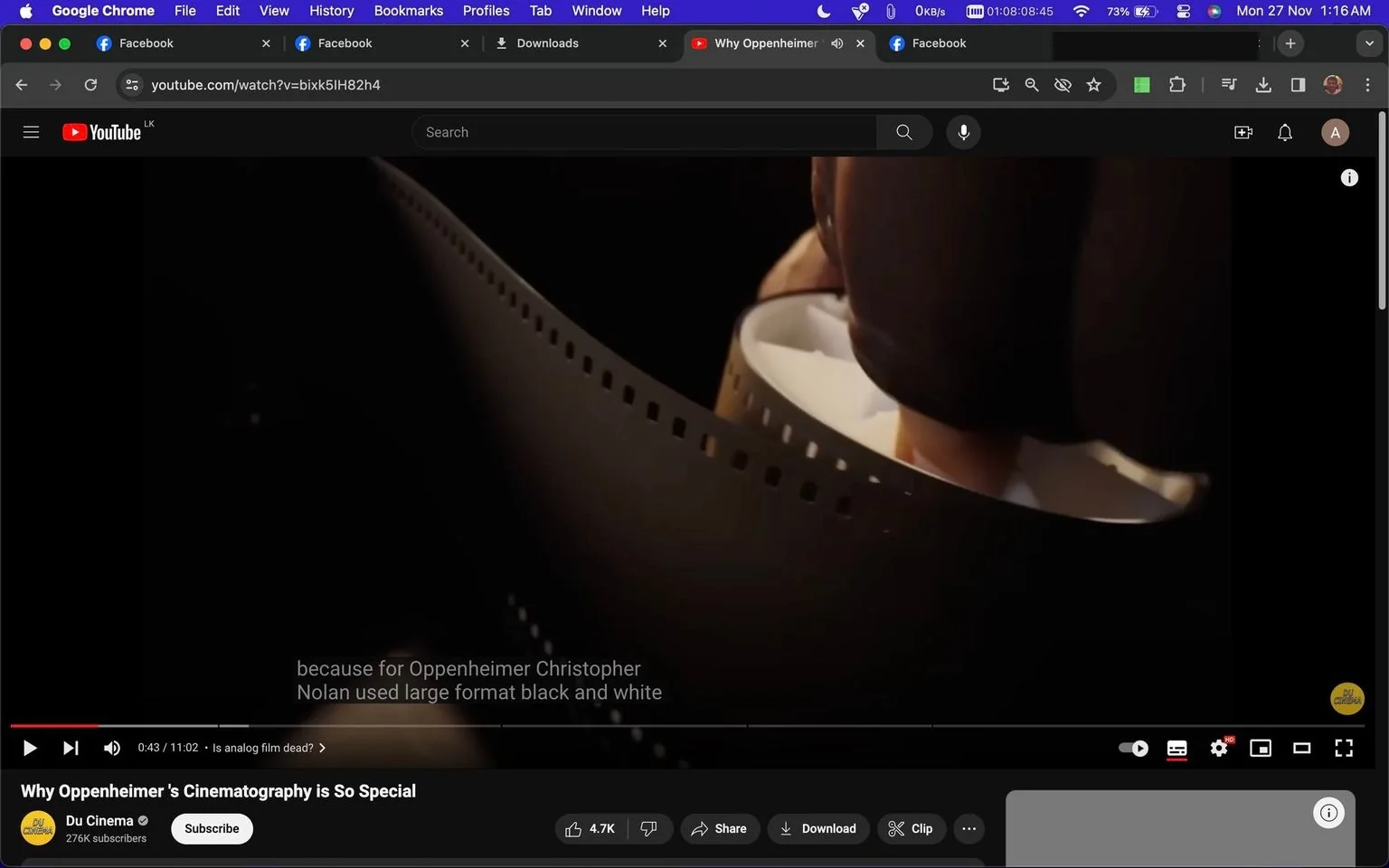Show Chrome downloads tray icon
The height and width of the screenshot is (868, 1389).
(x=1263, y=85)
